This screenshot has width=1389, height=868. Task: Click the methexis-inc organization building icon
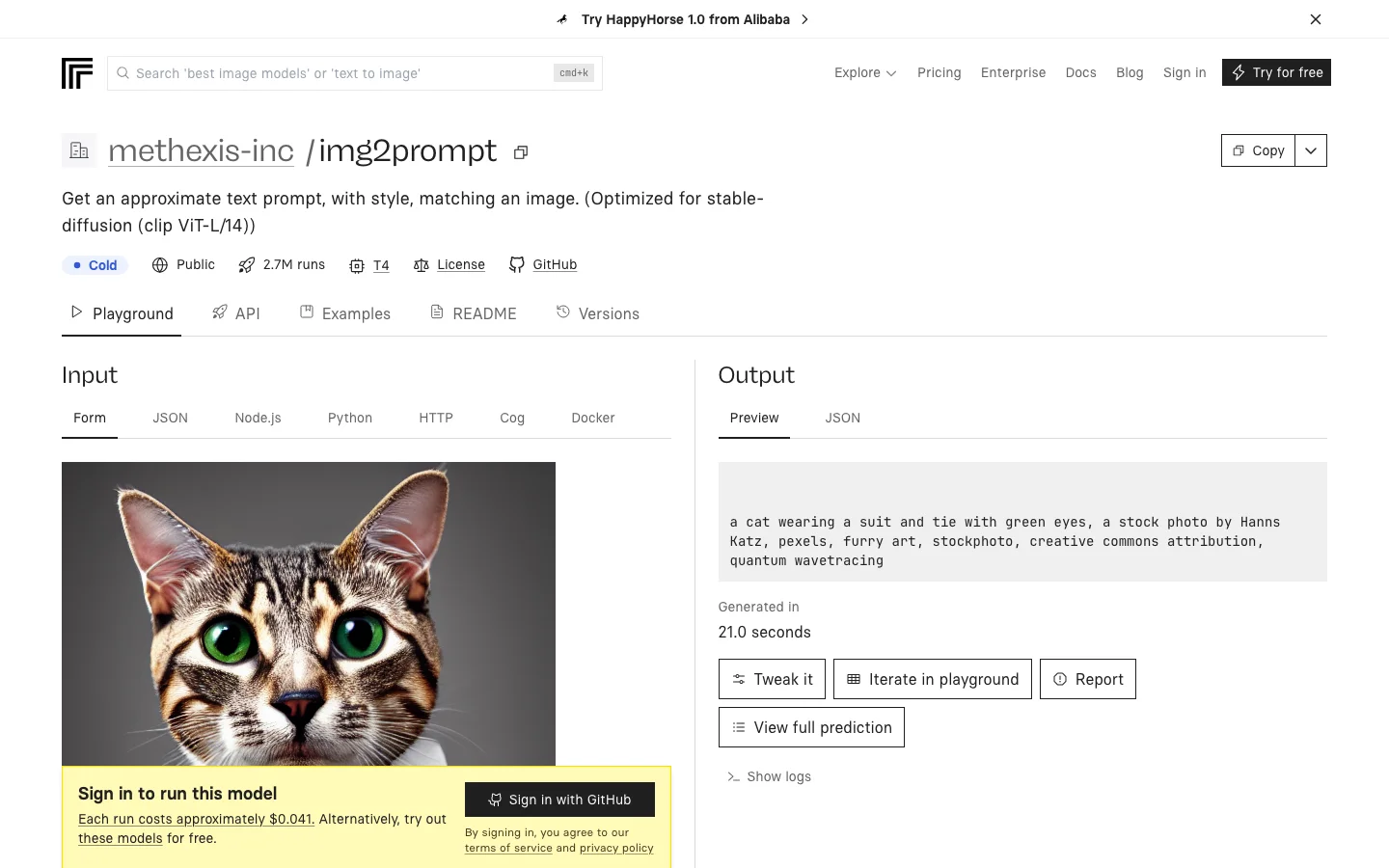pyautogui.click(x=79, y=150)
